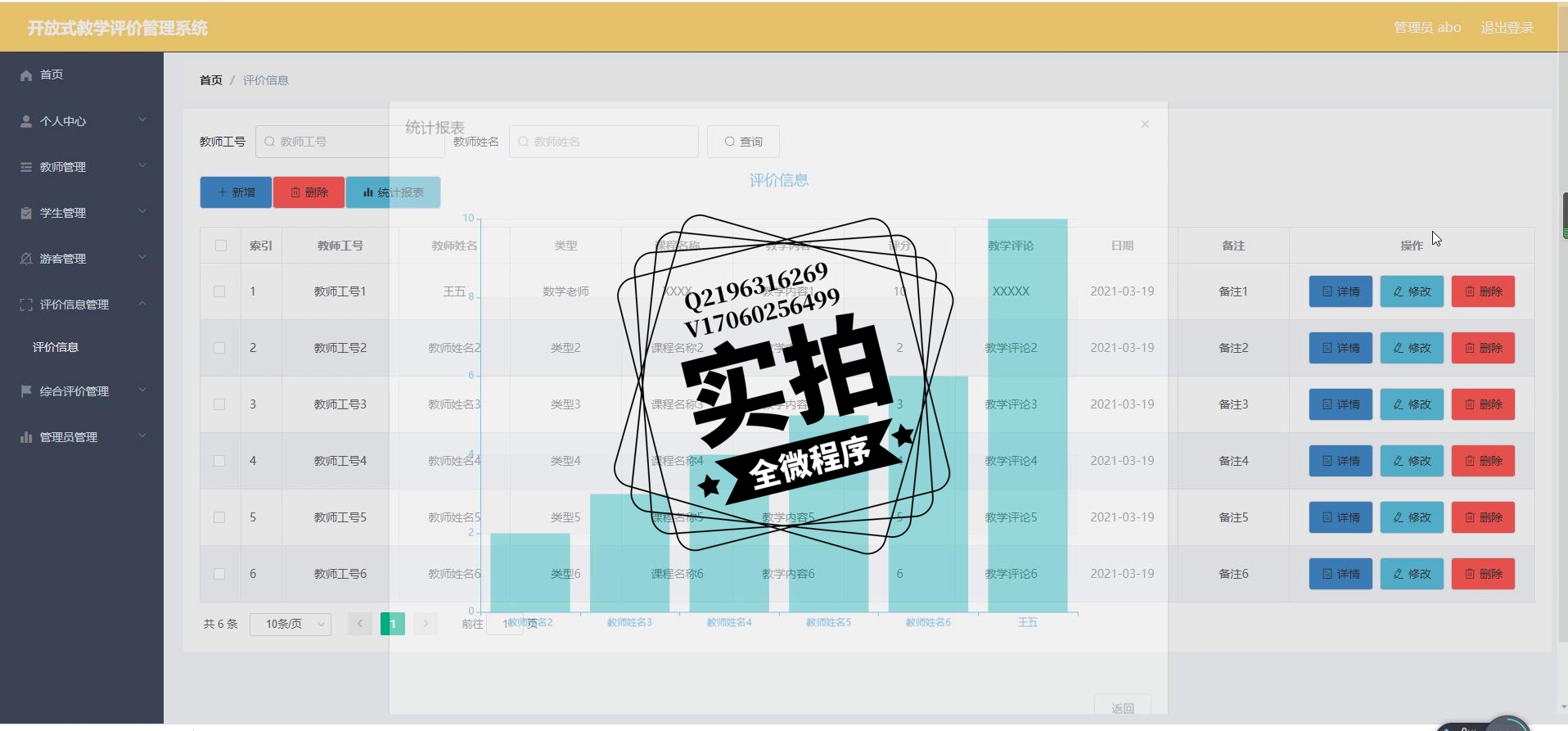The height and width of the screenshot is (731, 1568).
Task: Click 修改 for row 备注6
Action: pos(1412,574)
